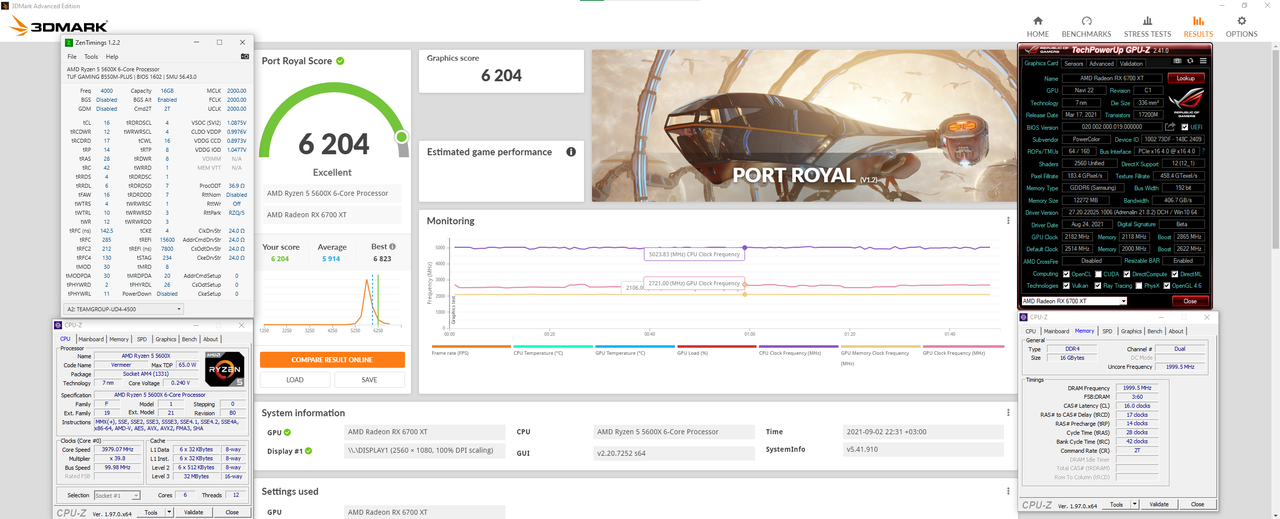Open Socket #1 selection dropdown in CPU-Z
This screenshot has height=519, width=1280.
pyautogui.click(x=117, y=495)
